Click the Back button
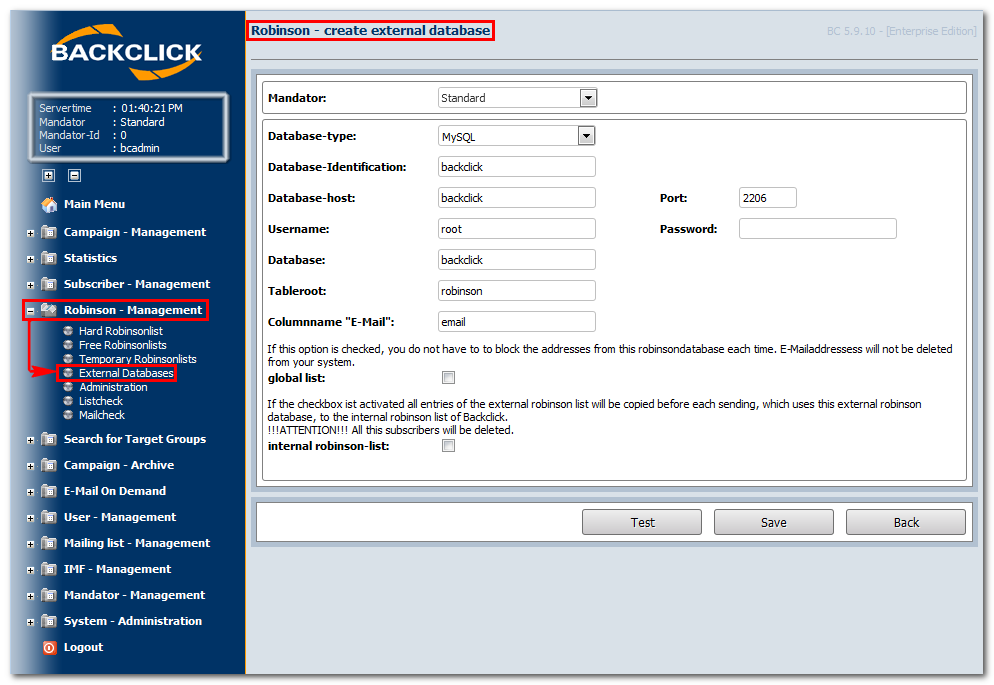Screen dimensions: 994x685 (x=905, y=522)
